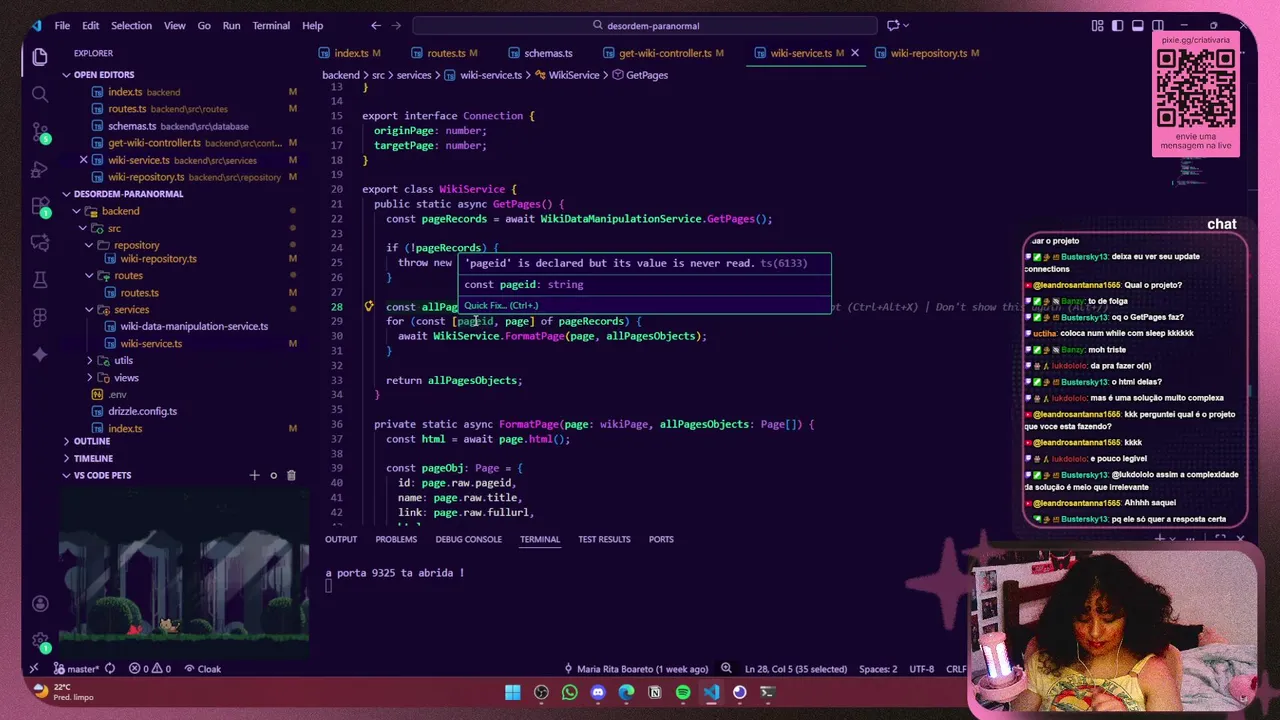Screen dimensions: 1280x720
Task: Open Discord from the taskbar
Action: (x=598, y=692)
